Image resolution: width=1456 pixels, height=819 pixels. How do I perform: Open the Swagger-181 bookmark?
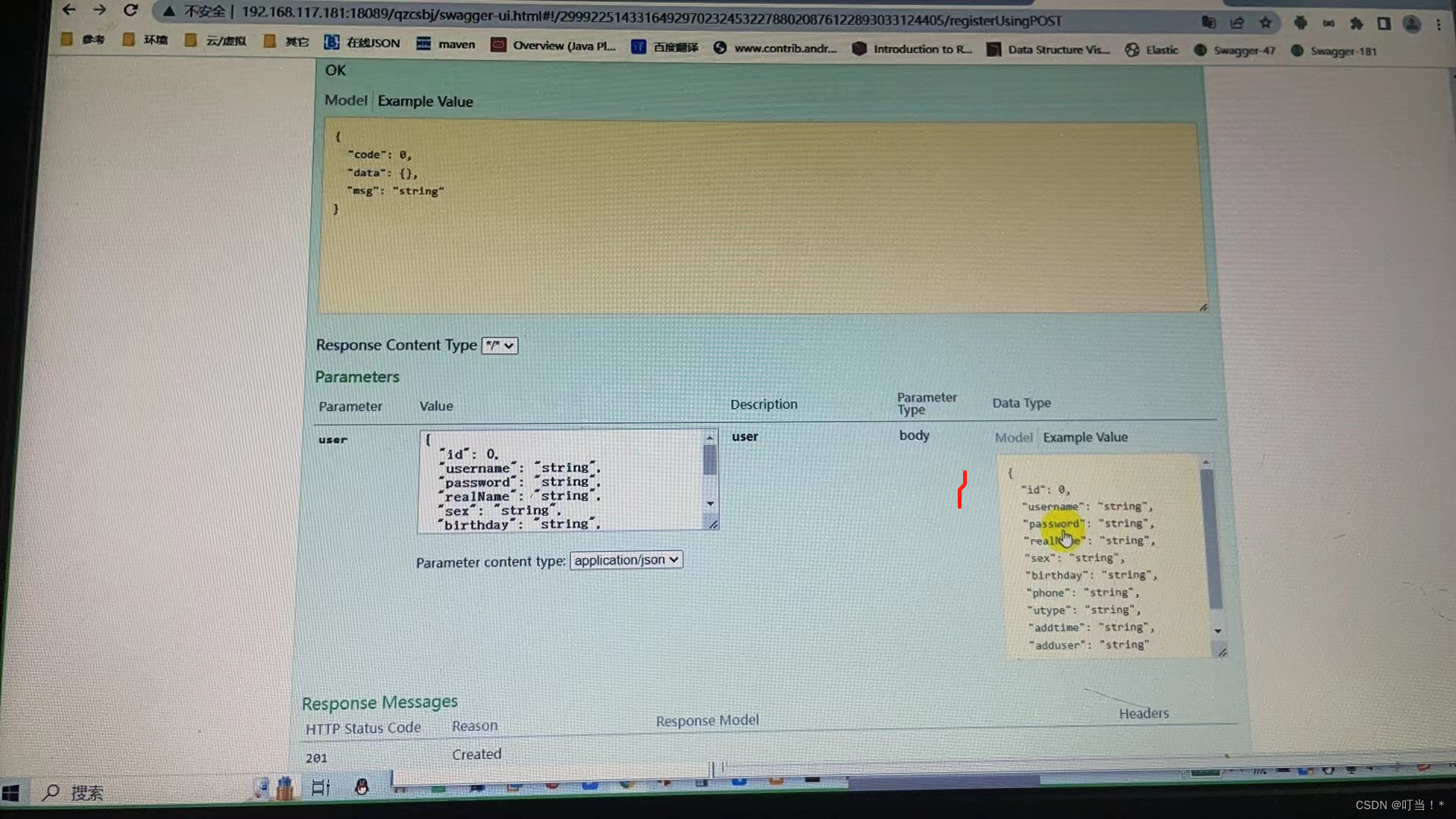[x=1334, y=52]
